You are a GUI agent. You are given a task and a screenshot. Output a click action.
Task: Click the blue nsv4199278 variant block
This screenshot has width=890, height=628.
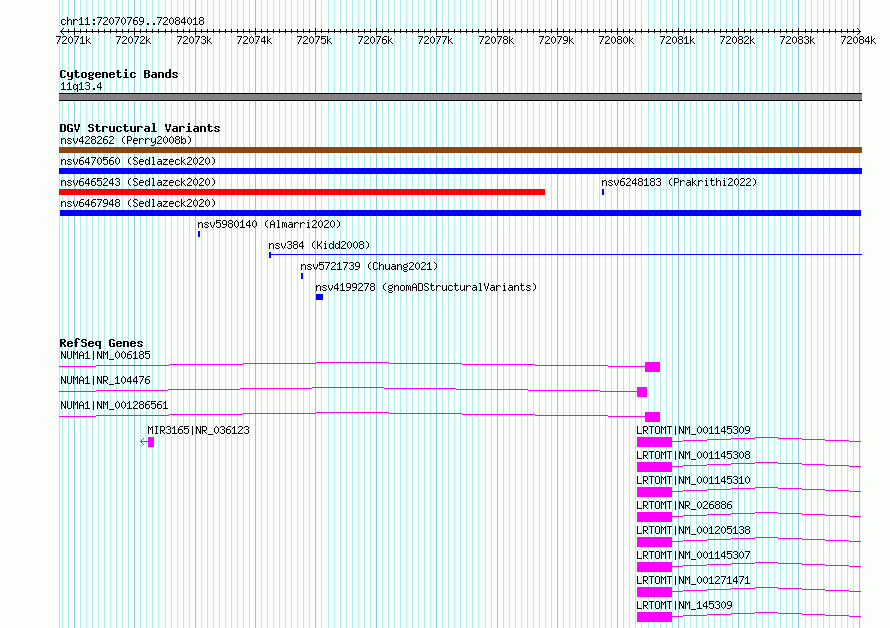tap(320, 297)
